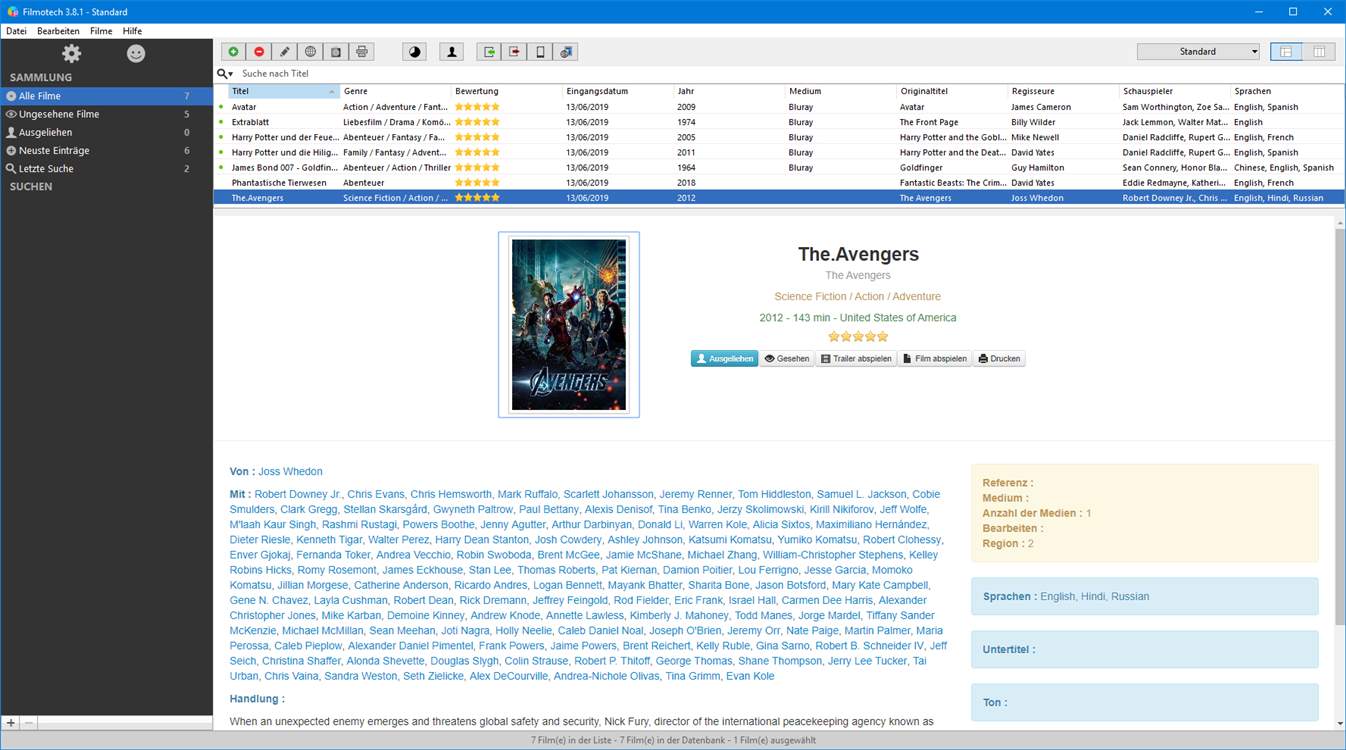The height and width of the screenshot is (750, 1346).
Task: Open the Joss Whedon director link
Action: (x=290, y=472)
